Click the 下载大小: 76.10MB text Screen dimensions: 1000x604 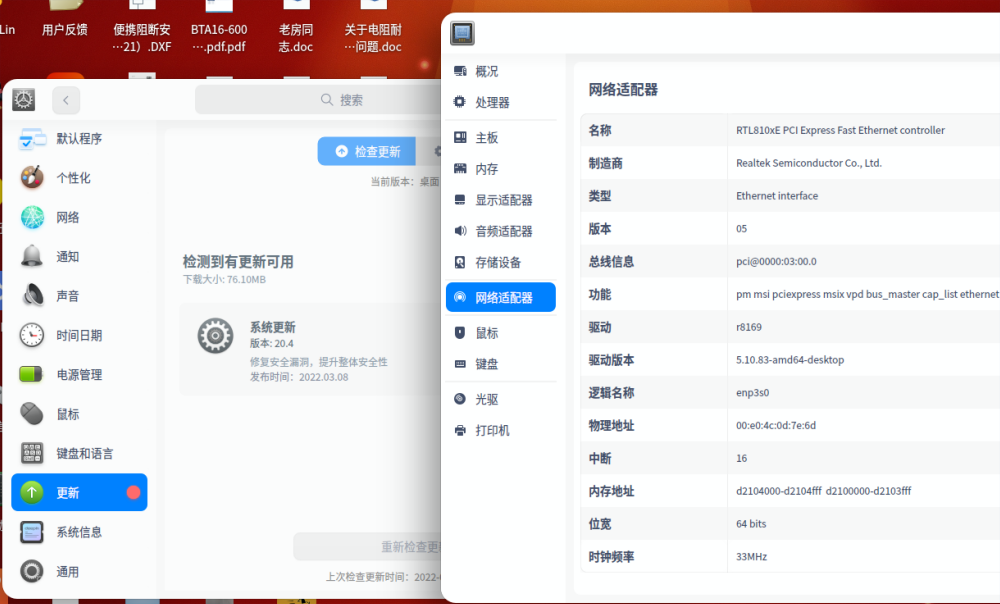(x=224, y=279)
